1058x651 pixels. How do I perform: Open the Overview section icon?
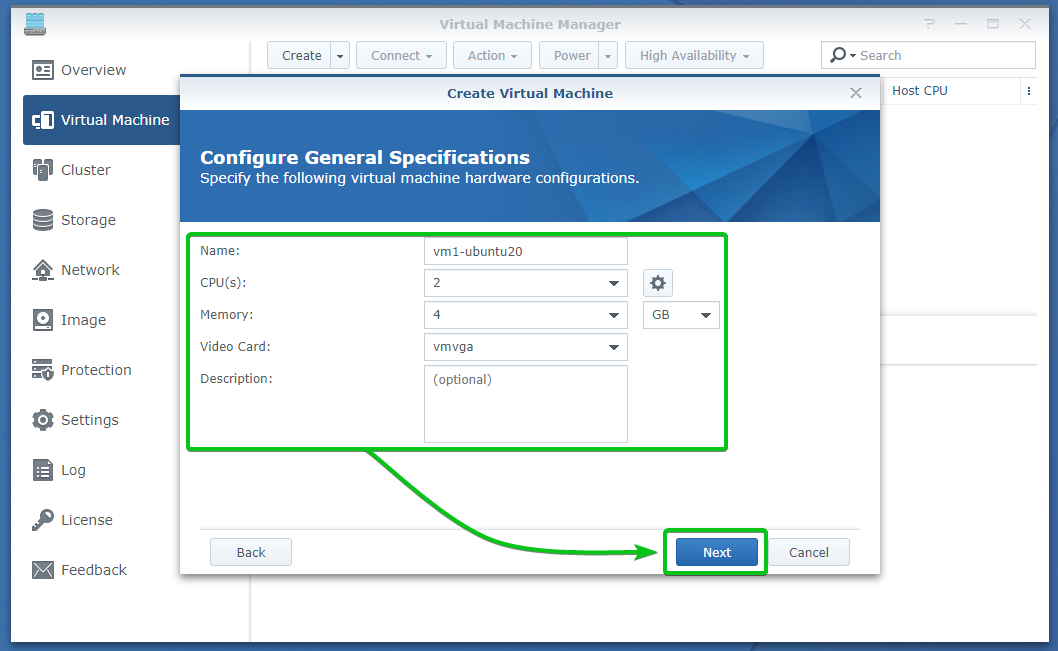pos(43,70)
